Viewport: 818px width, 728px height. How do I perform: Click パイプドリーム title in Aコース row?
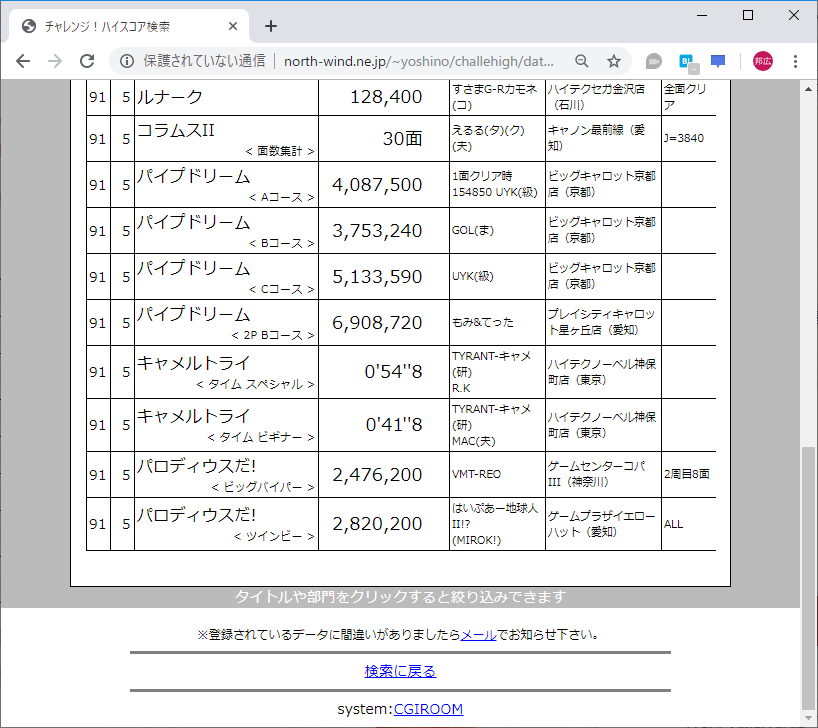pyautogui.click(x=194, y=176)
